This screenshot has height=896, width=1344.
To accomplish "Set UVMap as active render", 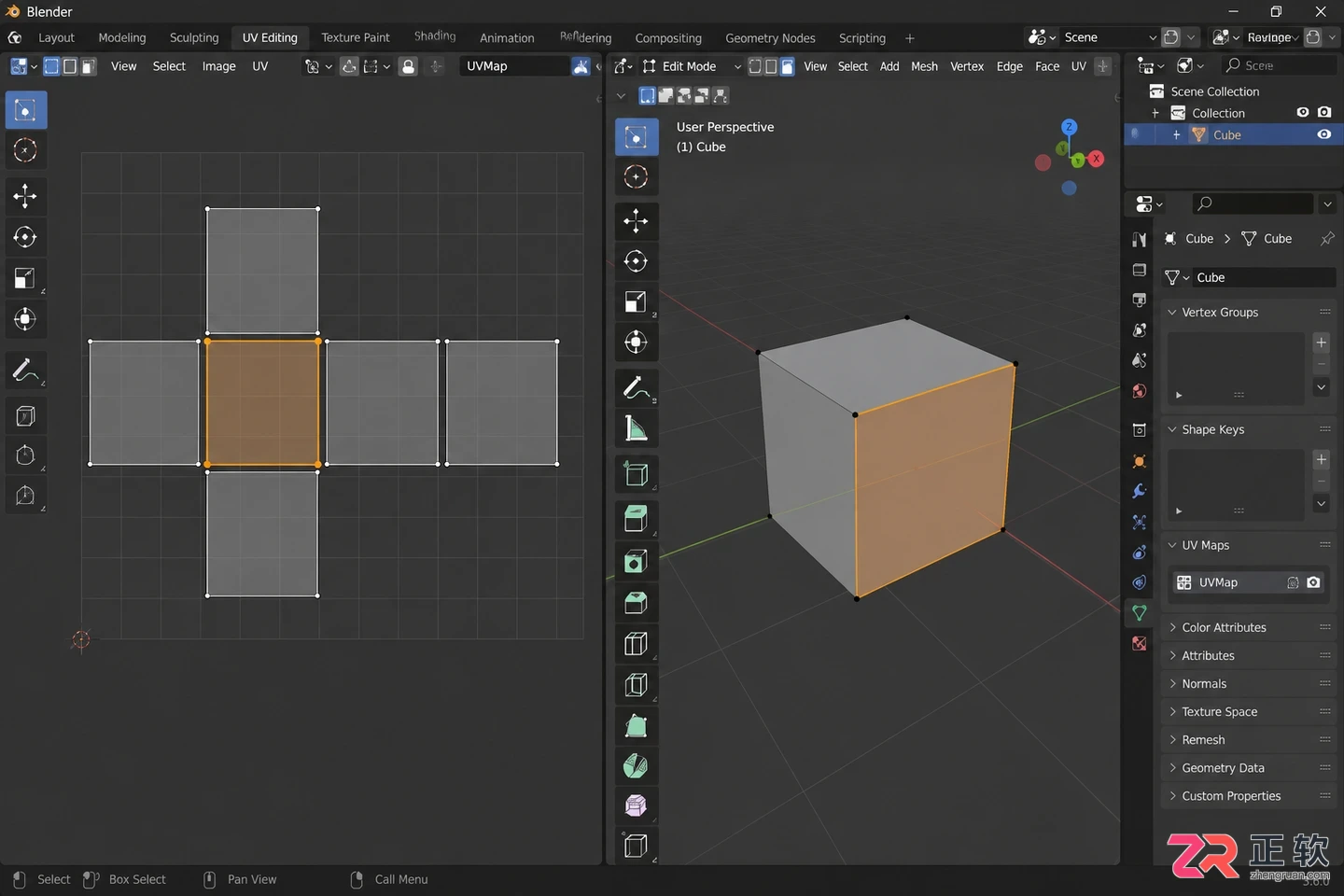I will (x=1313, y=582).
